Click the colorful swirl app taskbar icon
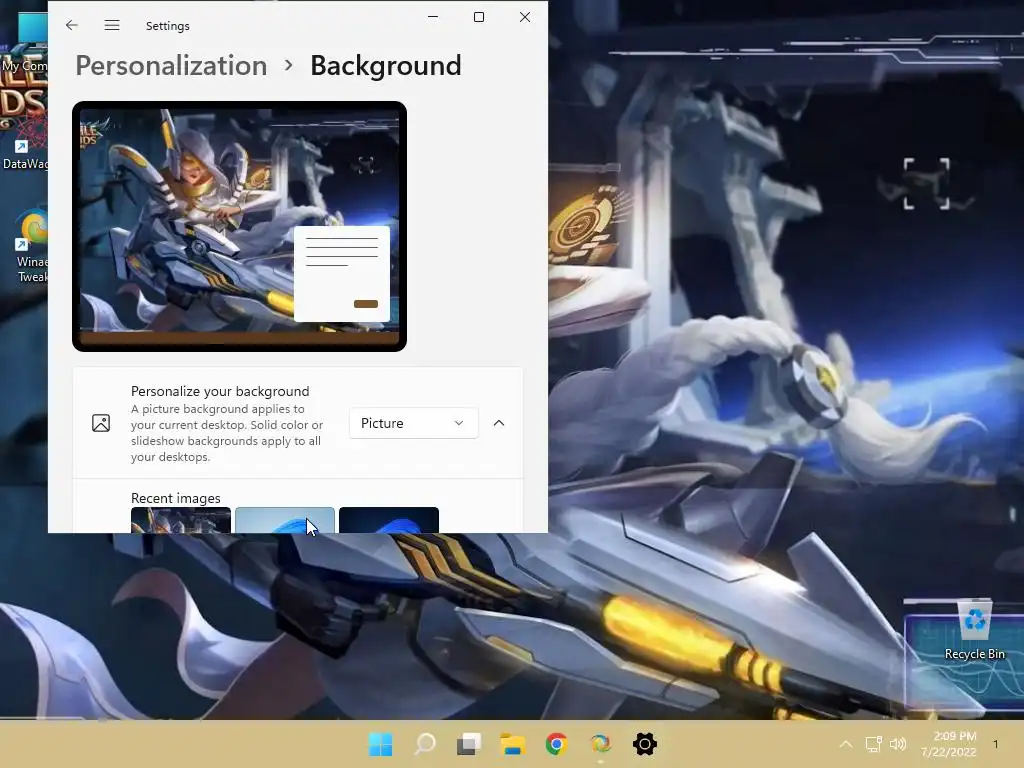The image size is (1024, 768). tap(600, 744)
